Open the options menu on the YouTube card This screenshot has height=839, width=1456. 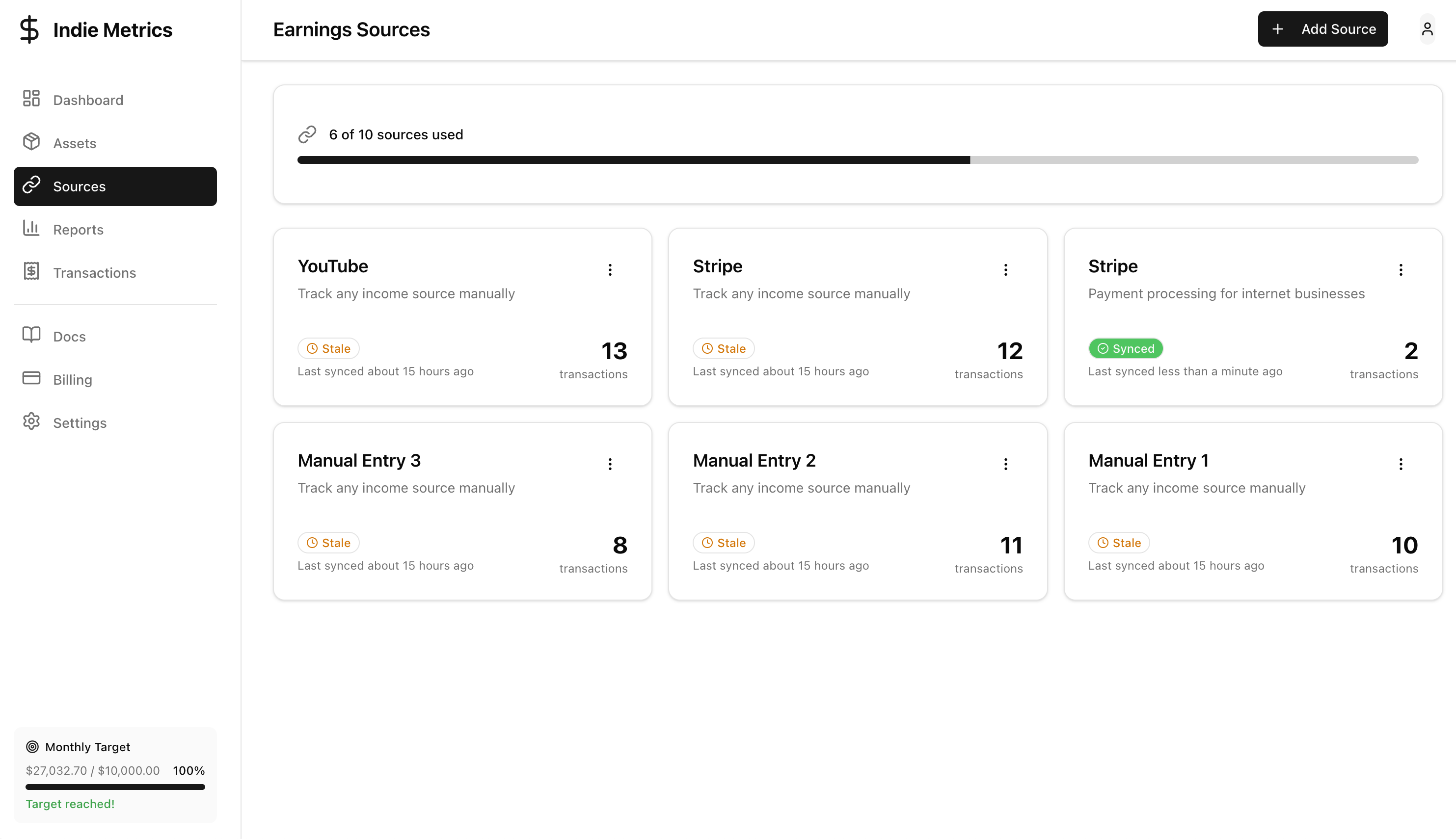pyautogui.click(x=610, y=269)
